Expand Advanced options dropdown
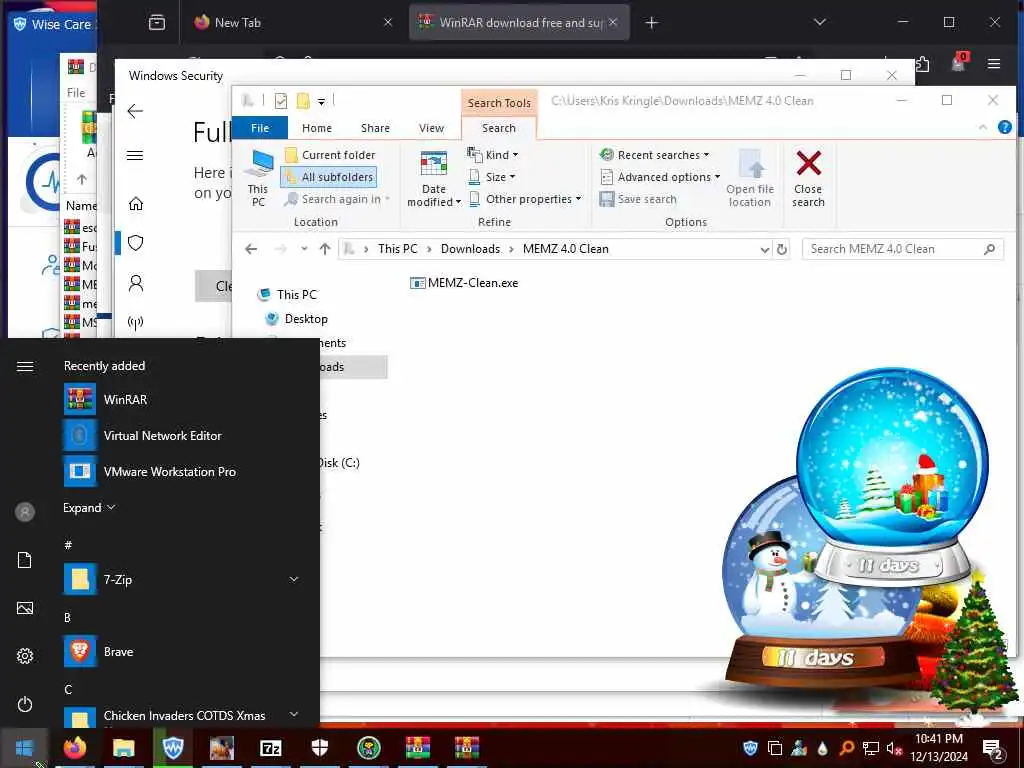Viewport: 1024px width, 768px height. pyautogui.click(x=660, y=177)
